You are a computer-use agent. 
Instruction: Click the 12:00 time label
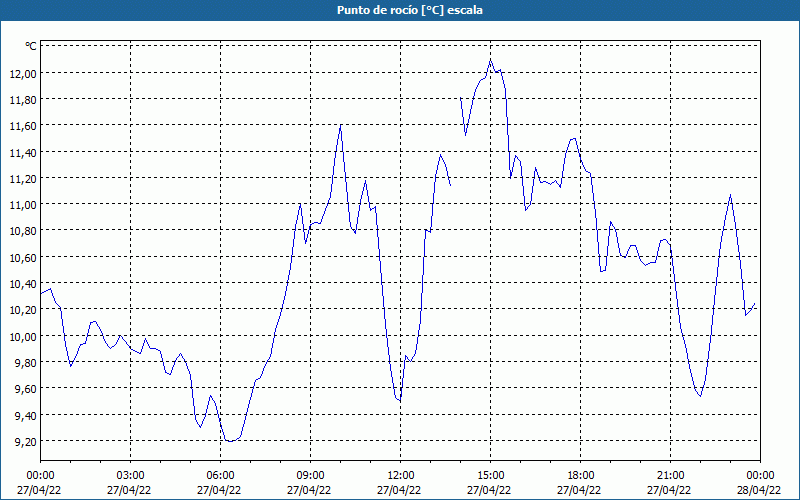coord(401,476)
